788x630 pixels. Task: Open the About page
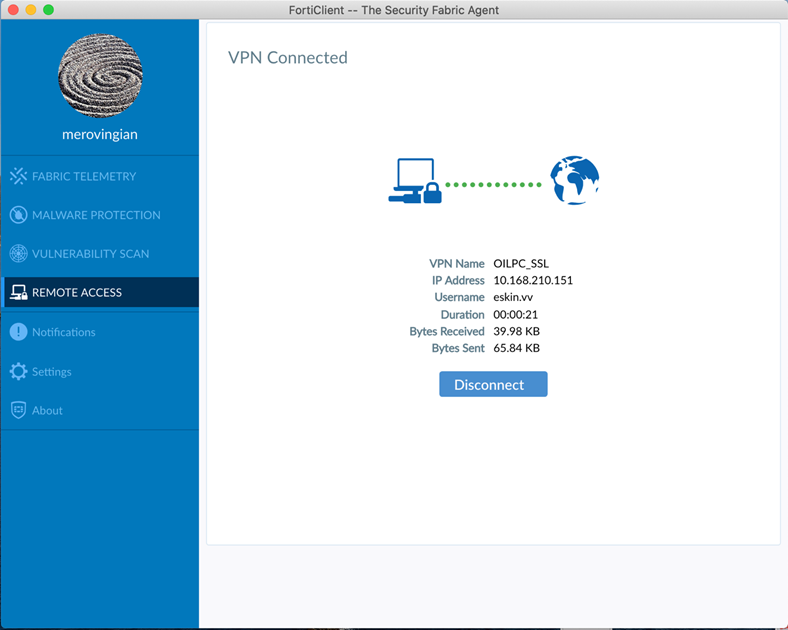pyautogui.click(x=100, y=410)
